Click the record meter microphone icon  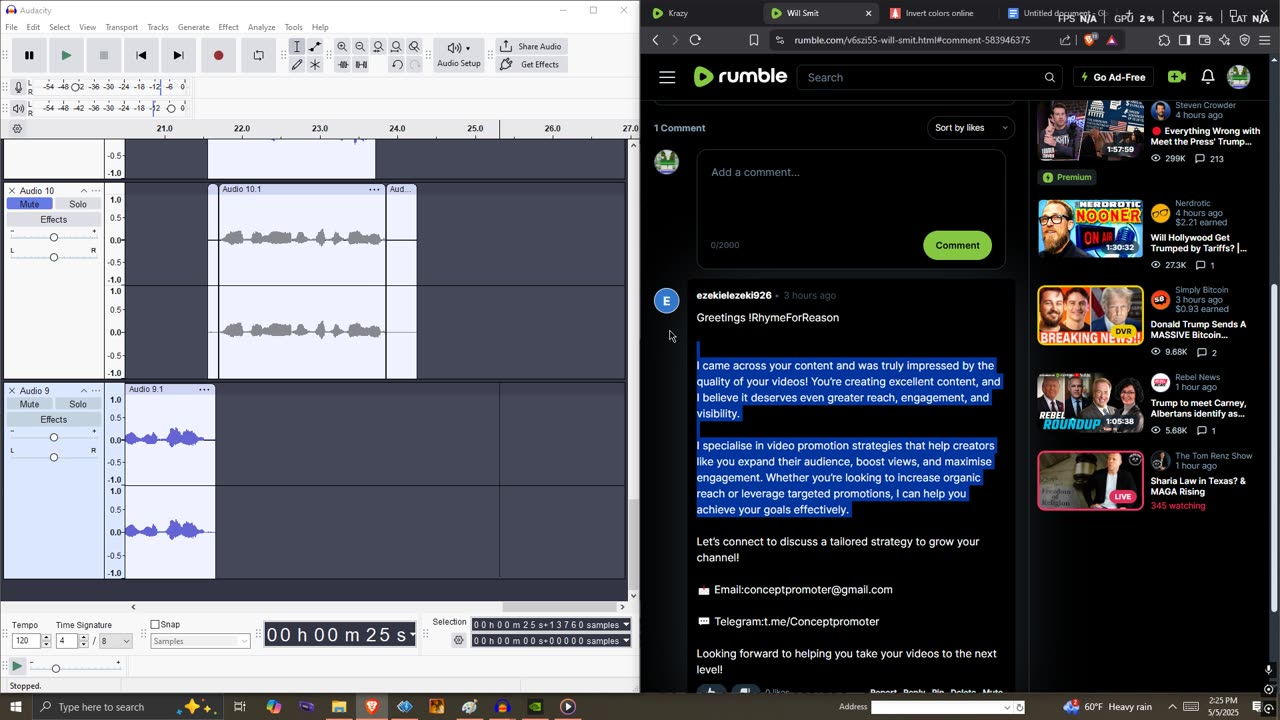18,87
